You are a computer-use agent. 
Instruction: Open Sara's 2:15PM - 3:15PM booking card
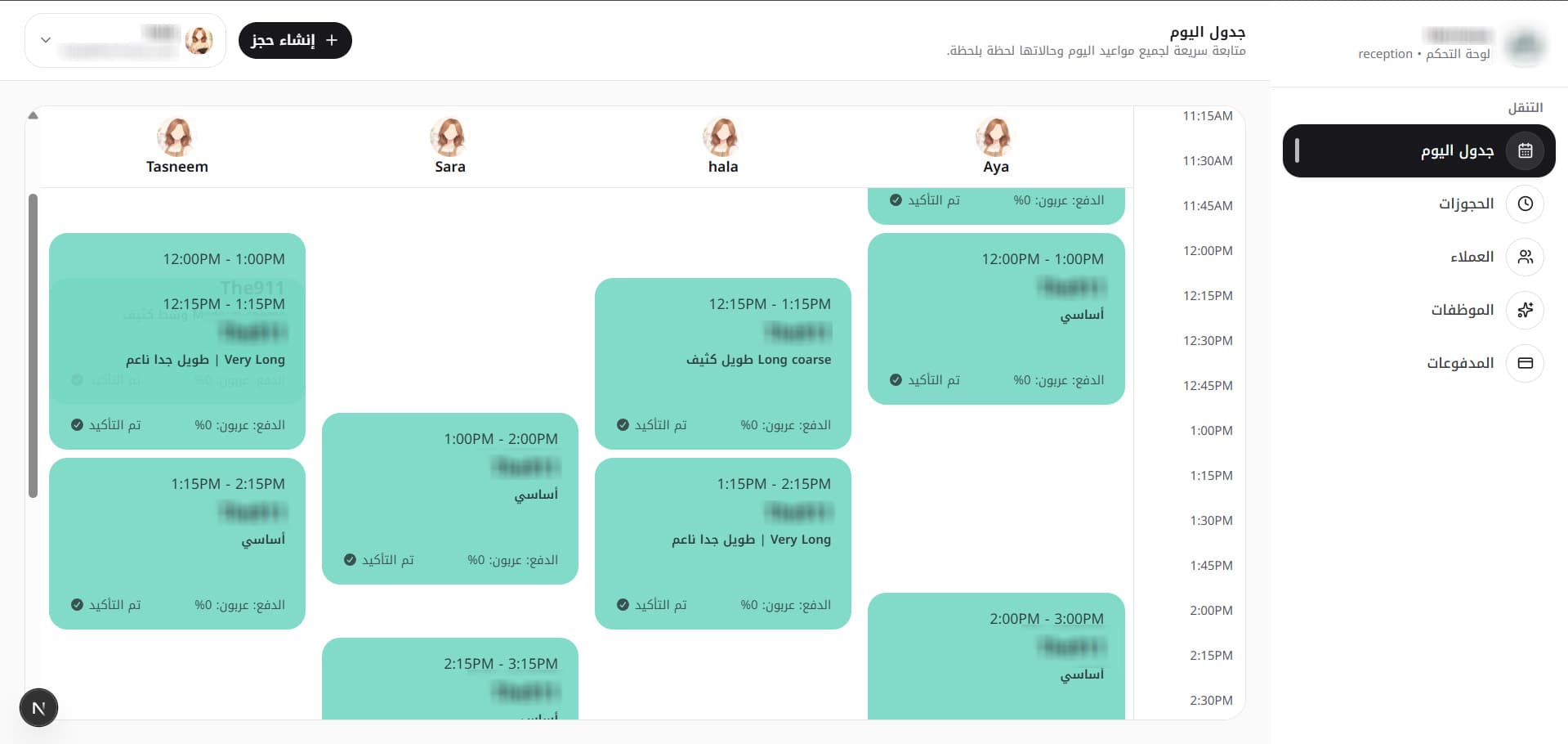click(x=450, y=679)
